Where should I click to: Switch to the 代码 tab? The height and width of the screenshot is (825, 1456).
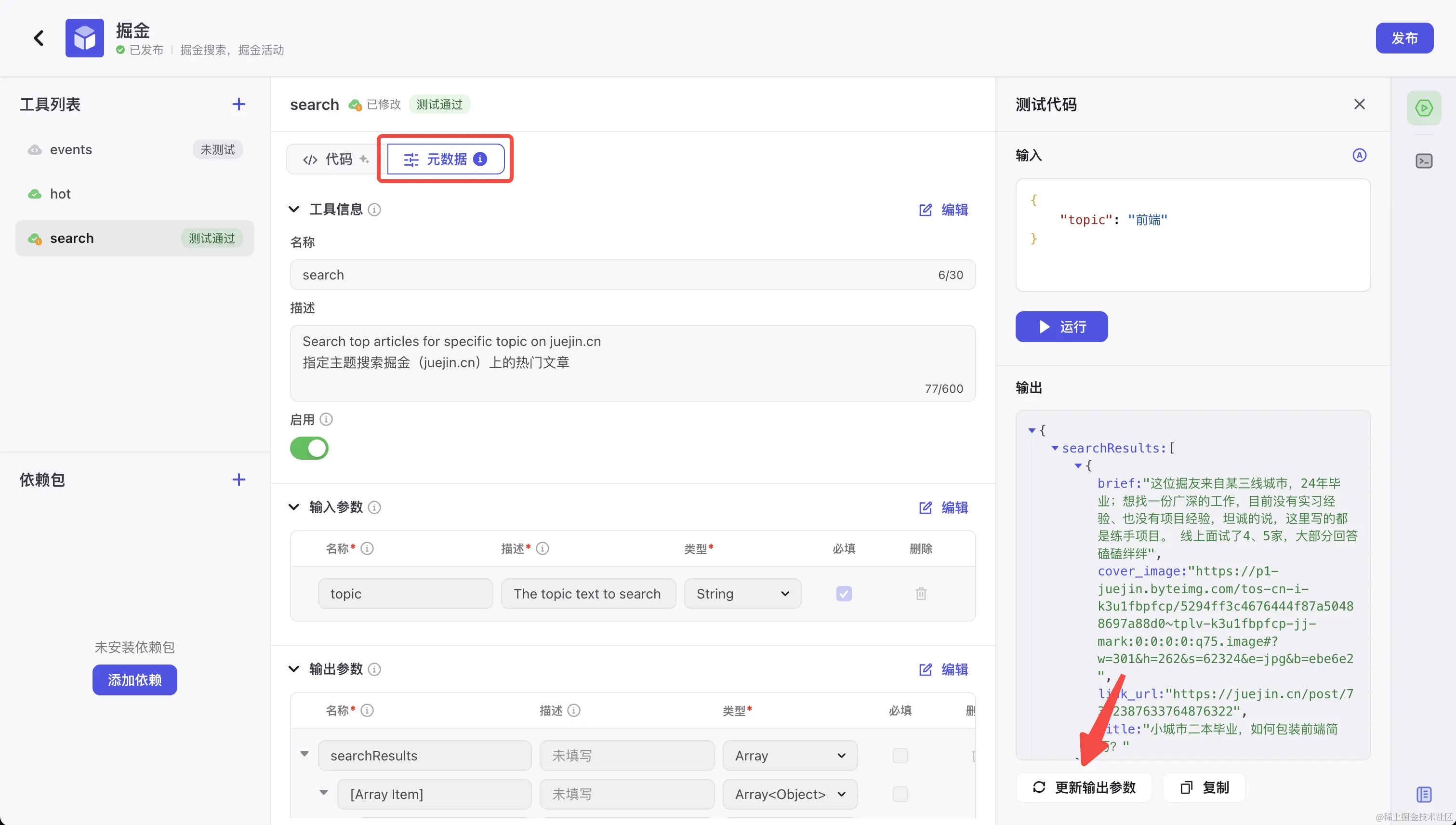point(336,159)
